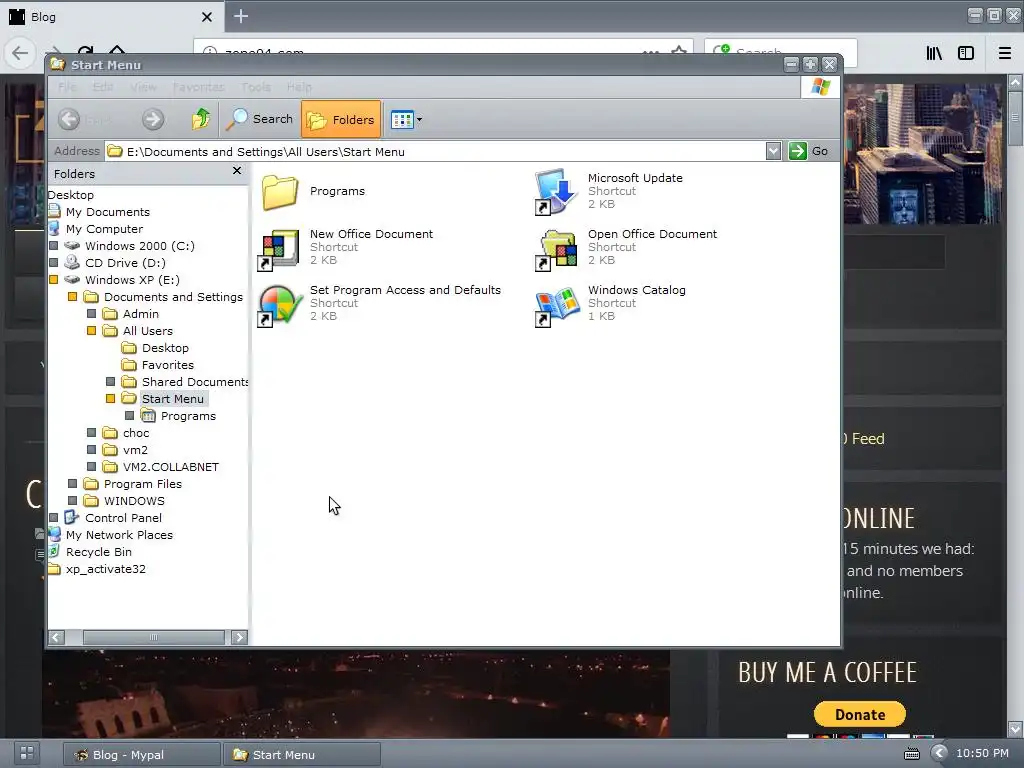The width and height of the screenshot is (1024, 768).
Task: Expand Windows 2000 (C:) drive node
Action: 54,246
